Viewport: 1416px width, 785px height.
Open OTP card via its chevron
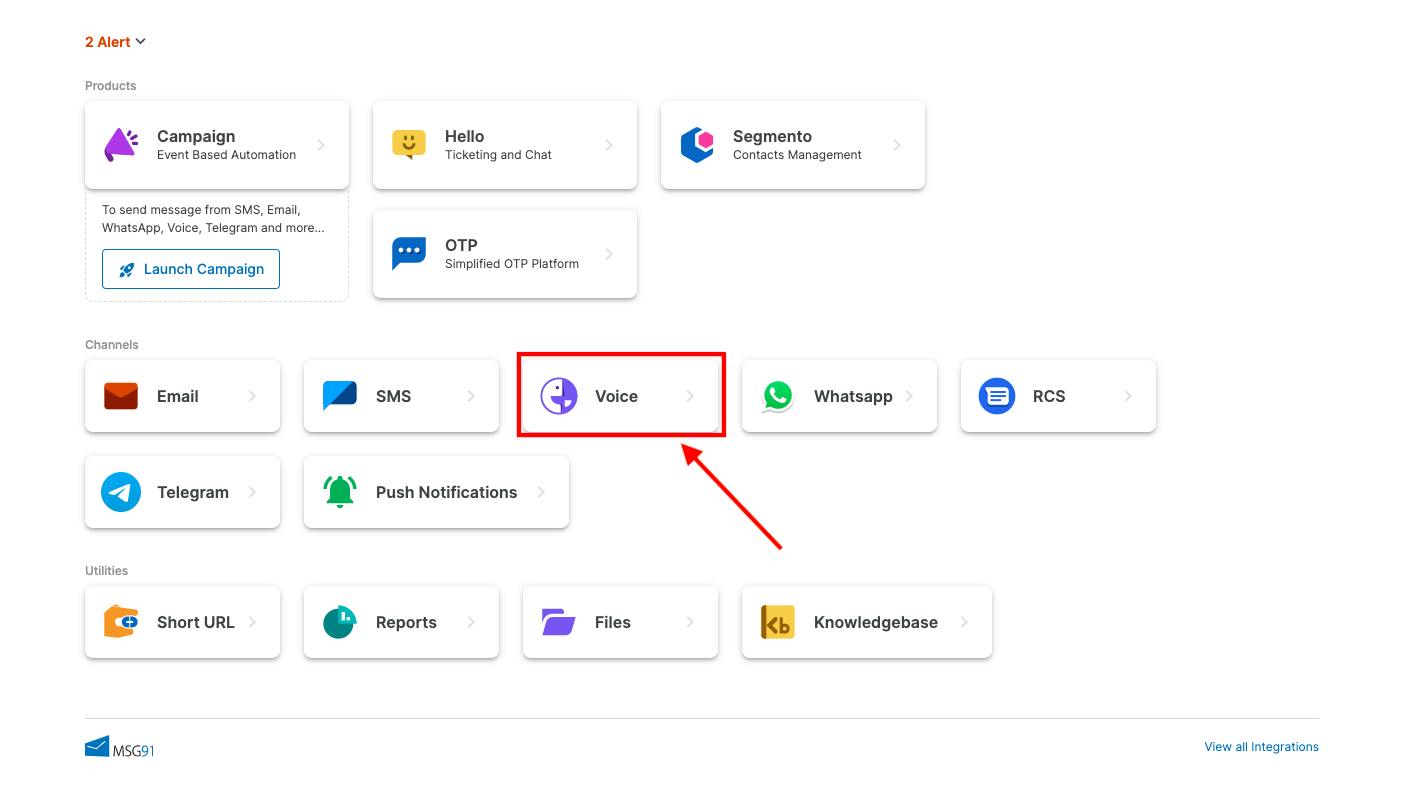609,254
